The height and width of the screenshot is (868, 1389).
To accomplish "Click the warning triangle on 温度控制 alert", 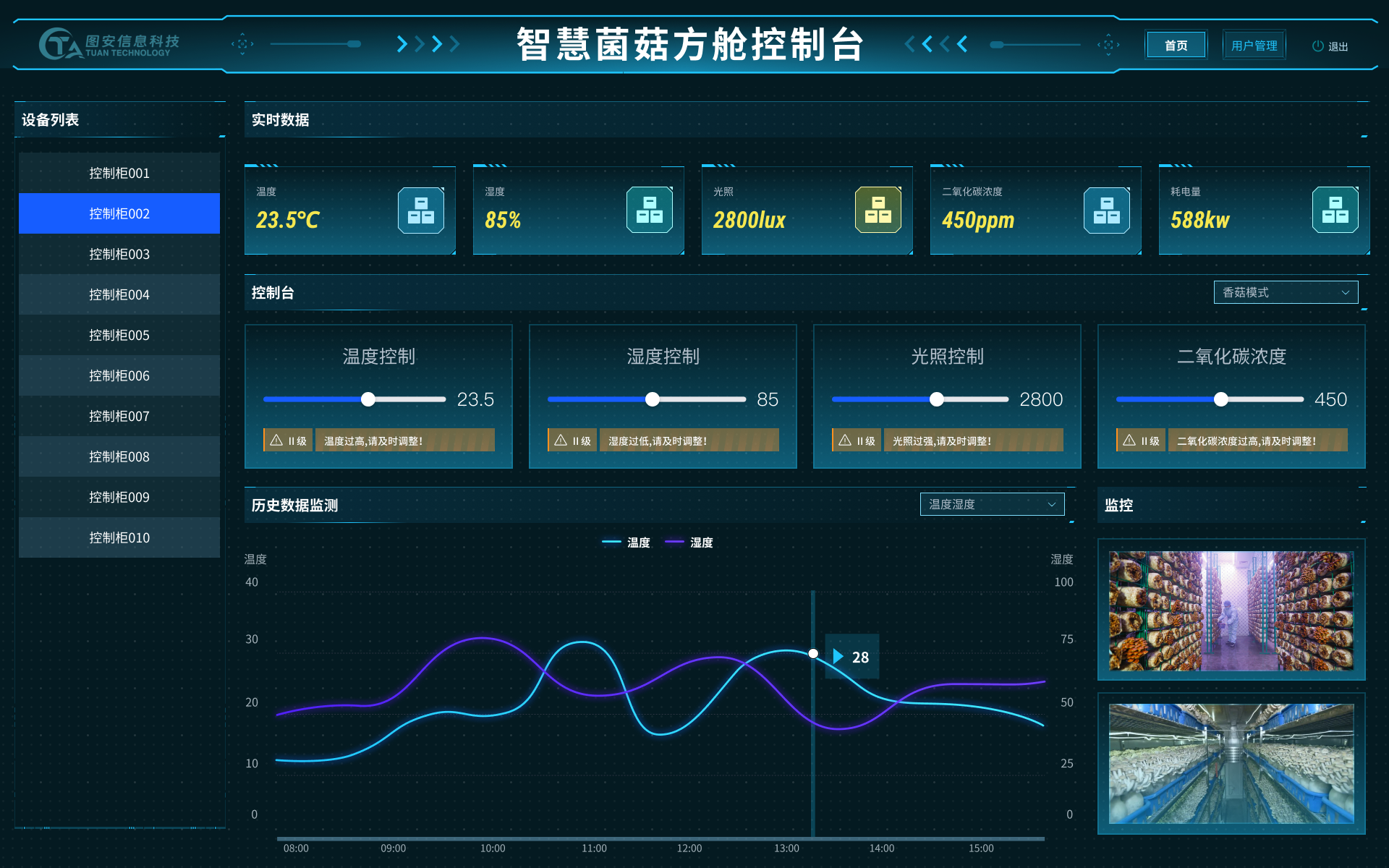I will (276, 439).
